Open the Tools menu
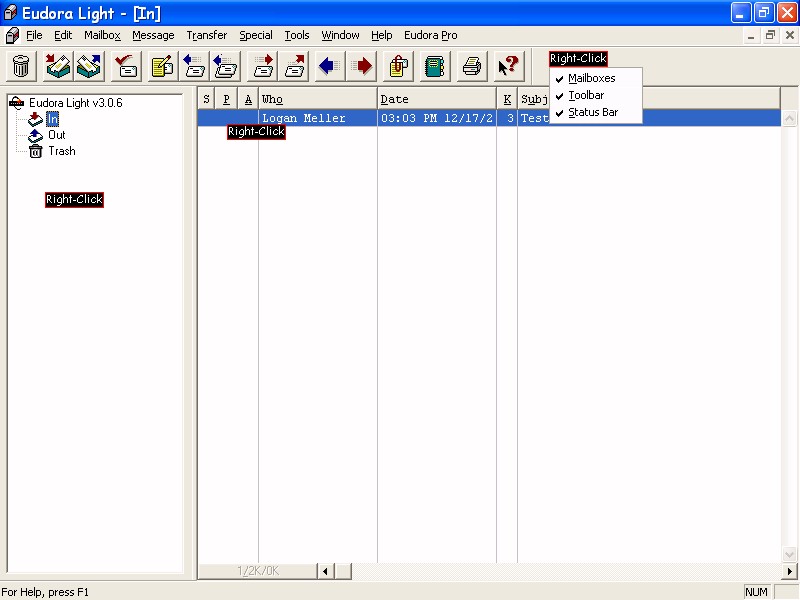Viewport: 800px width, 600px height. pos(297,35)
